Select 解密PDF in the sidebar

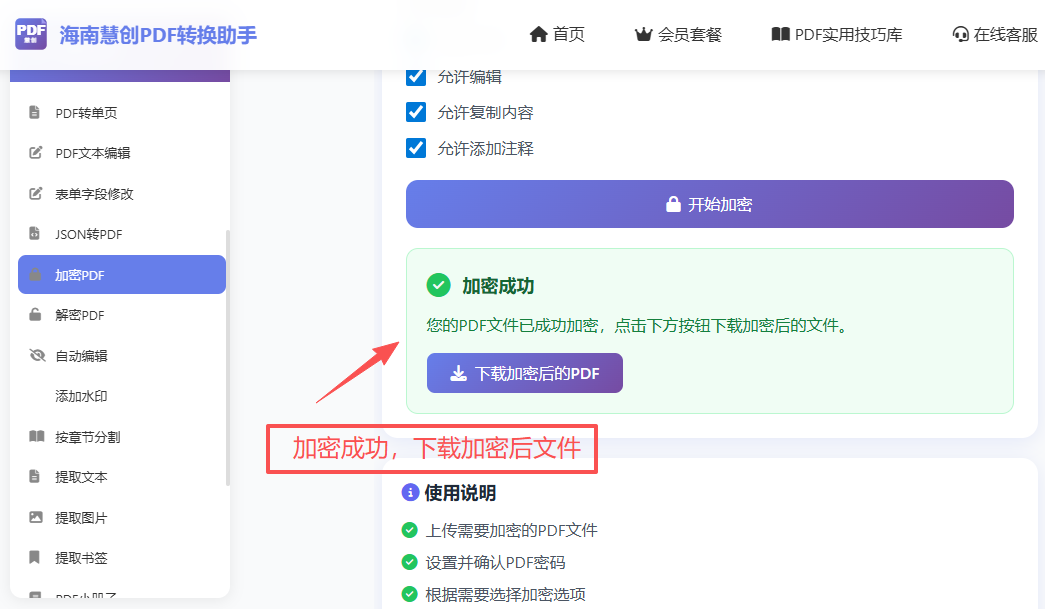[x=122, y=315]
